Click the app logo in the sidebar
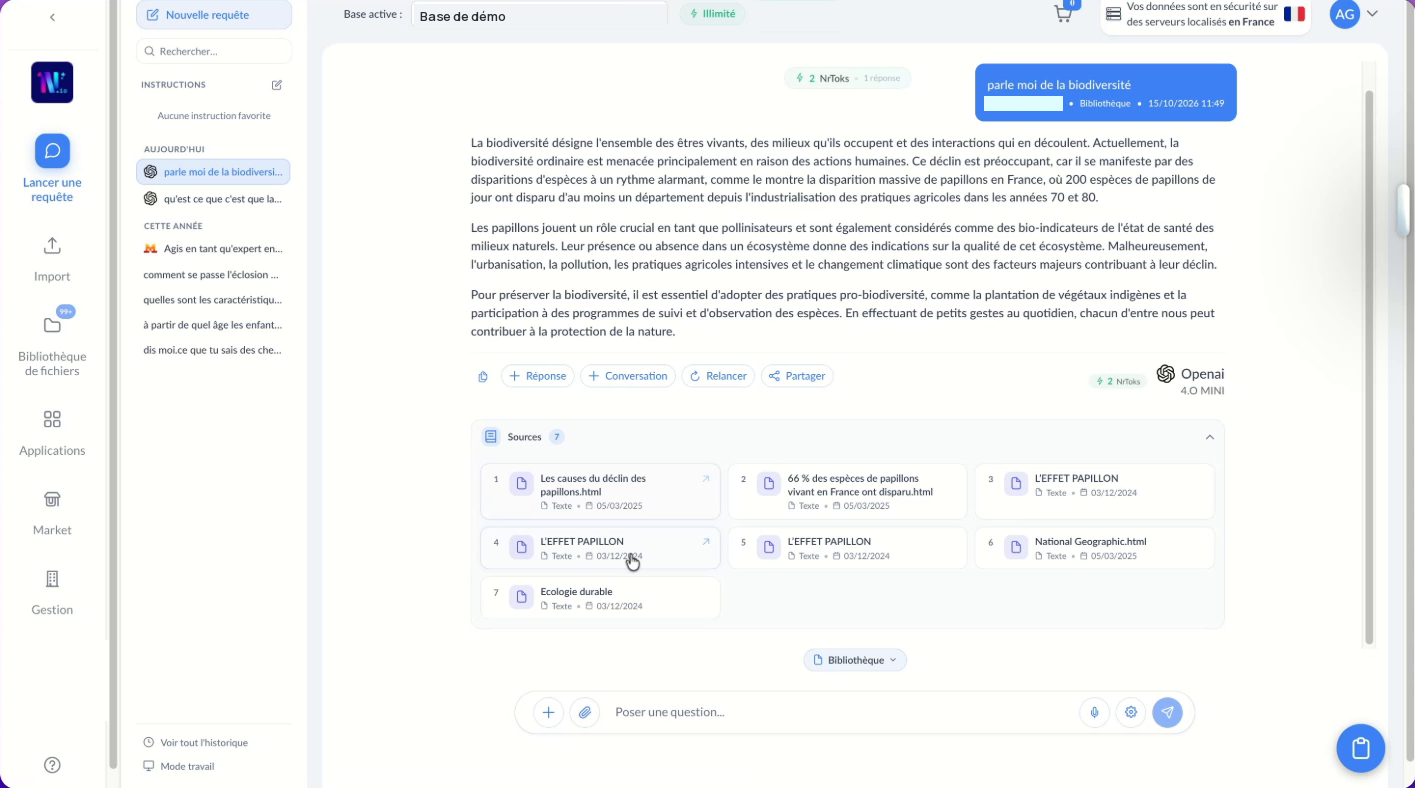The height and width of the screenshot is (788, 1415). pos(52,82)
